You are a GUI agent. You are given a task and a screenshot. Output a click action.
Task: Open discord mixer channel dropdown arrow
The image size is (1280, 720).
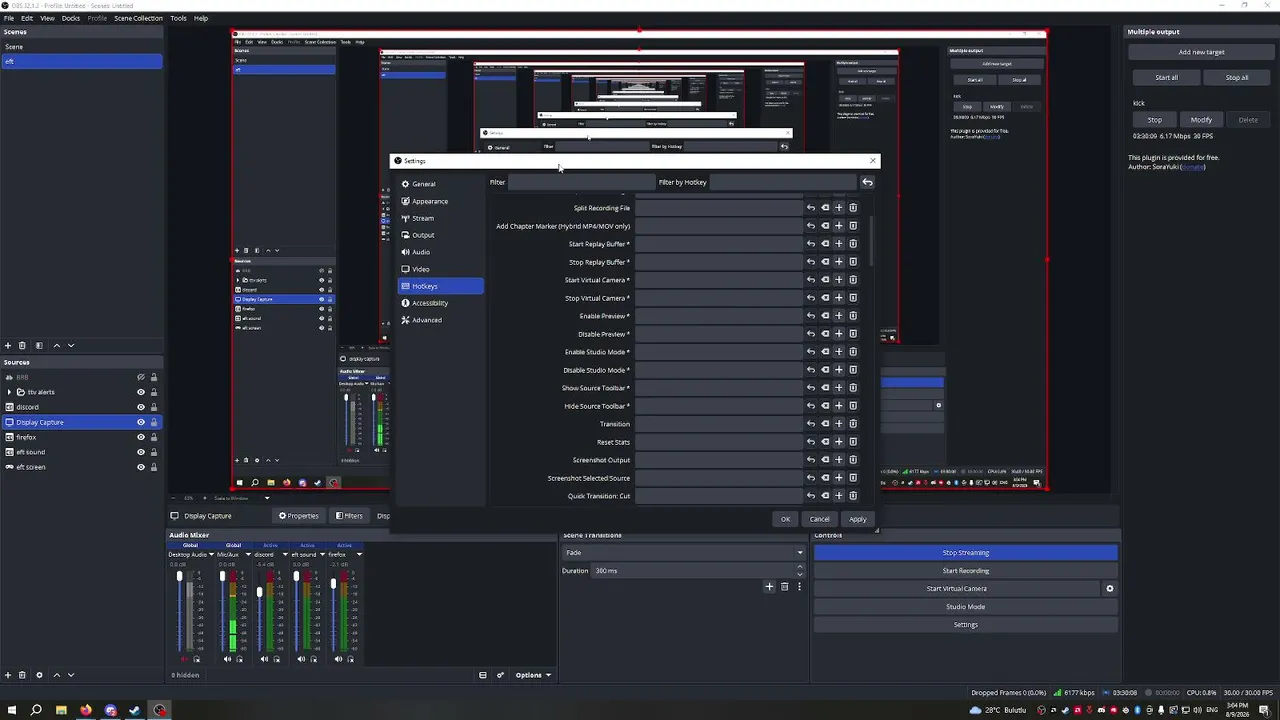pos(285,554)
